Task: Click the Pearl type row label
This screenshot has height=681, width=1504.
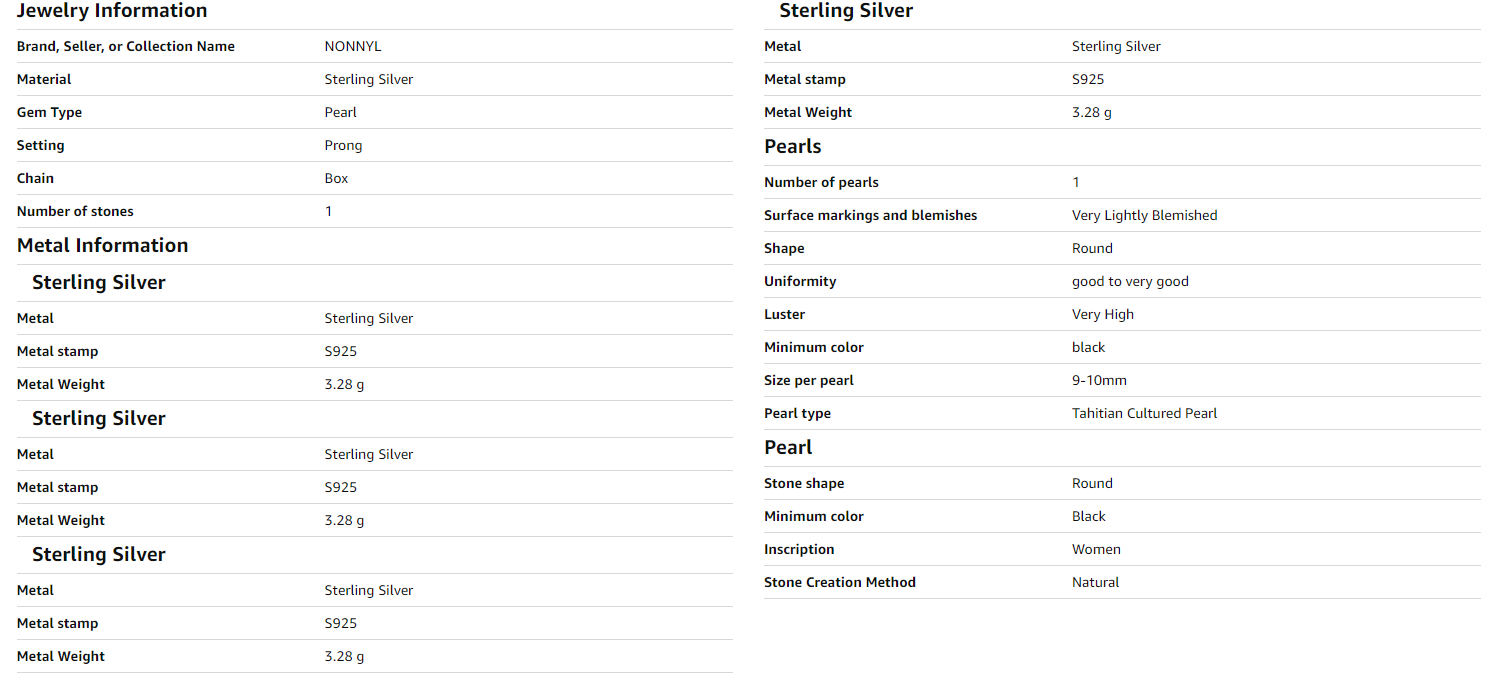Action: pyautogui.click(x=797, y=413)
